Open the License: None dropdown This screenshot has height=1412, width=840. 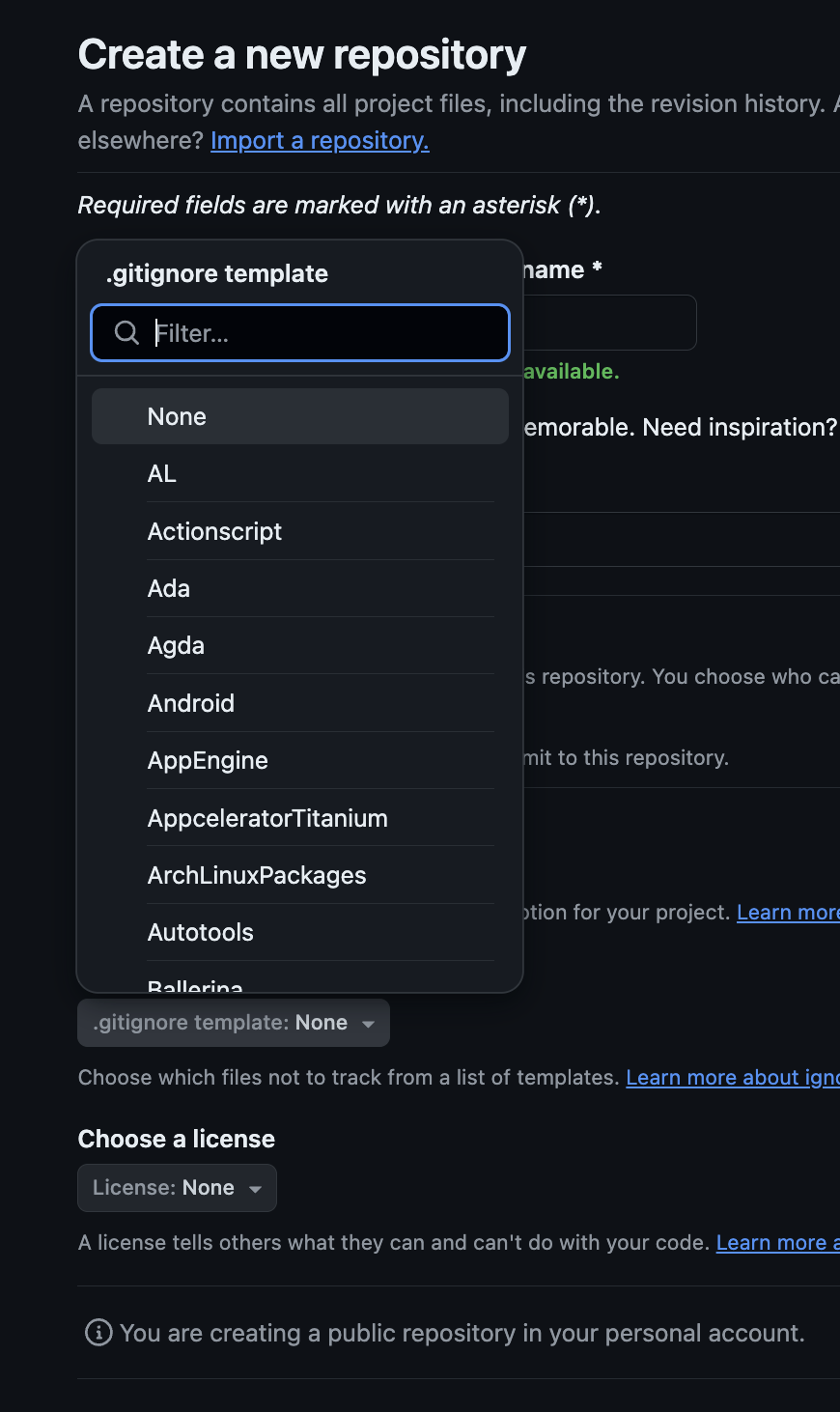click(x=177, y=1188)
